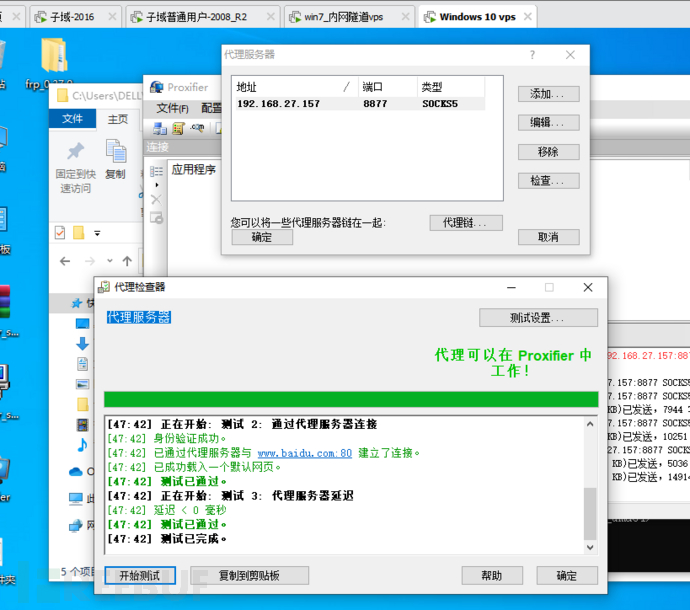Open the Music note icon in Explorer's sidebar
This screenshot has width=690, height=610.
[82, 445]
